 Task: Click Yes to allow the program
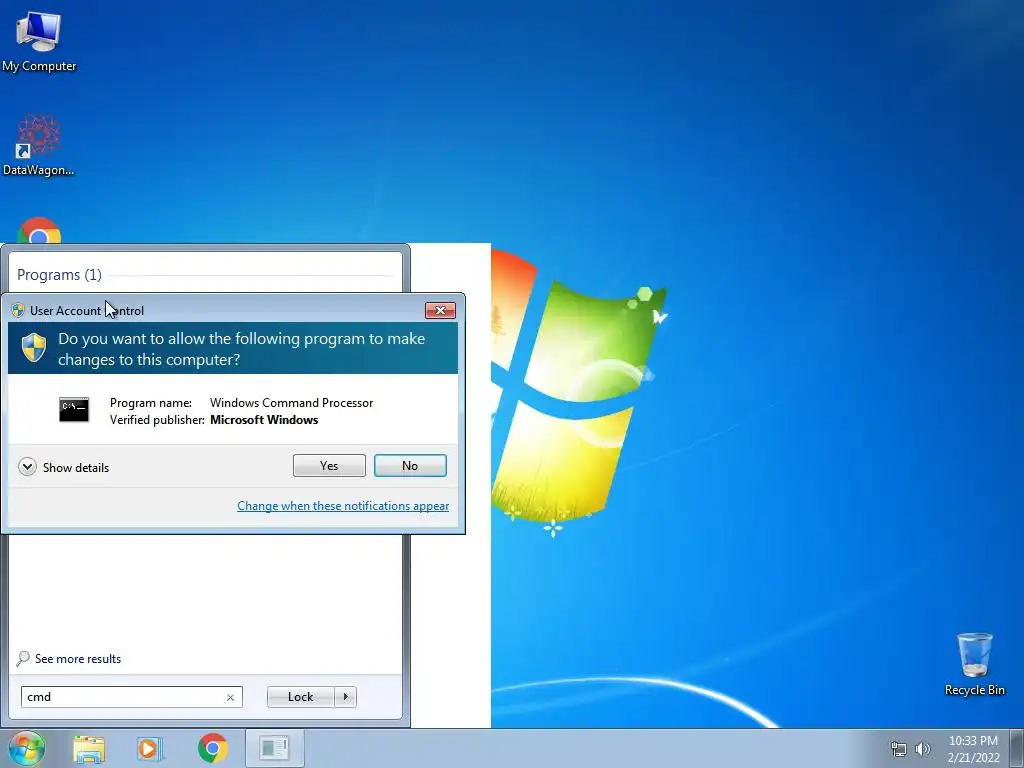click(329, 466)
